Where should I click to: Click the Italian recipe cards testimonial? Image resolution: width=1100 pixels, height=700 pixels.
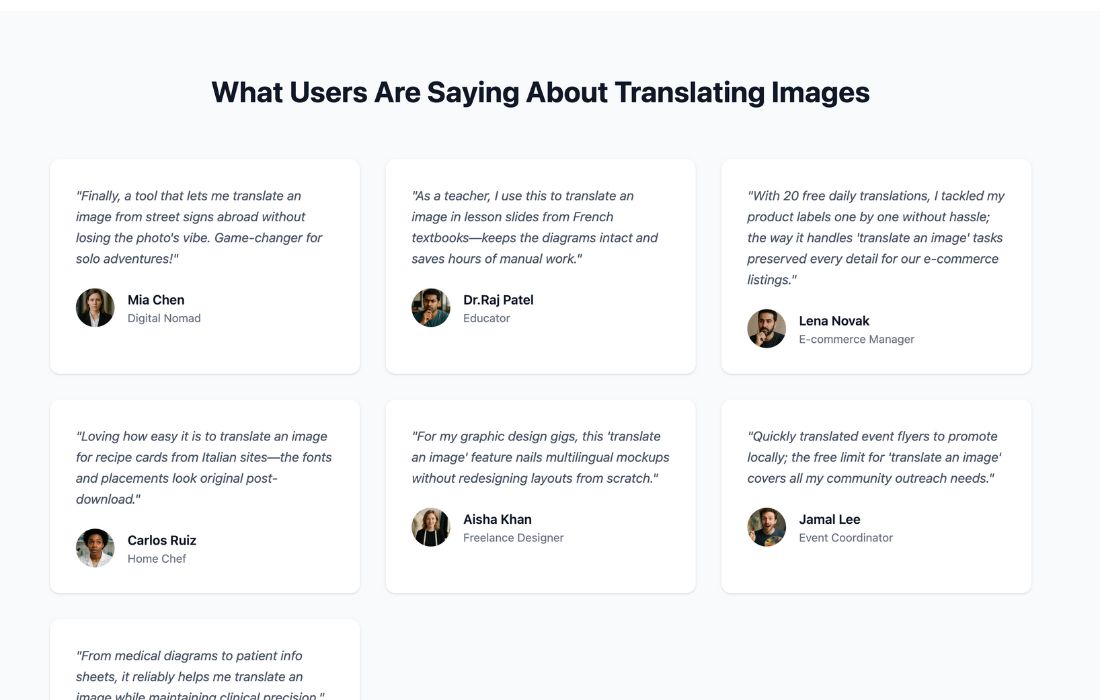[x=204, y=467]
